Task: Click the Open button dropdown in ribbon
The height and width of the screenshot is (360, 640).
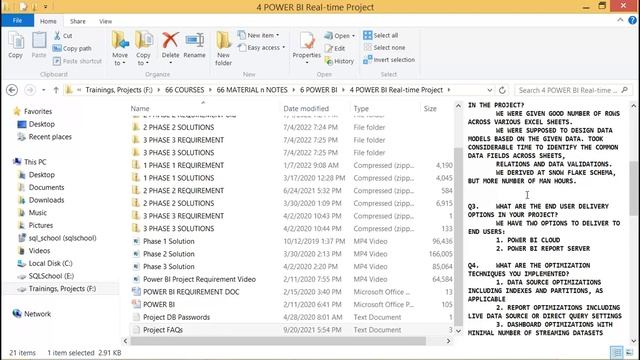Action: tap(340, 36)
